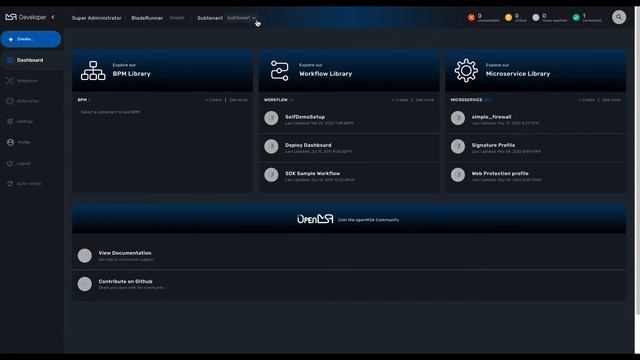Screen dimensions: 640x360
Task: Open the Integration sidebar item
Action: tap(27, 81)
